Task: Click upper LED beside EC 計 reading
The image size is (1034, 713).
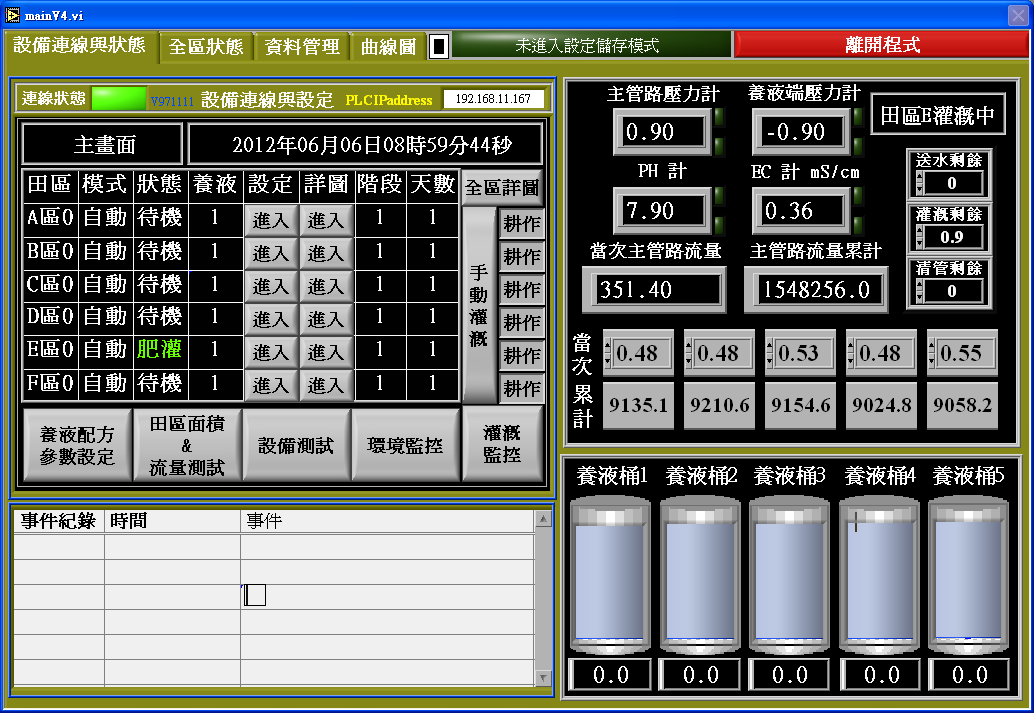Action: tap(858, 198)
